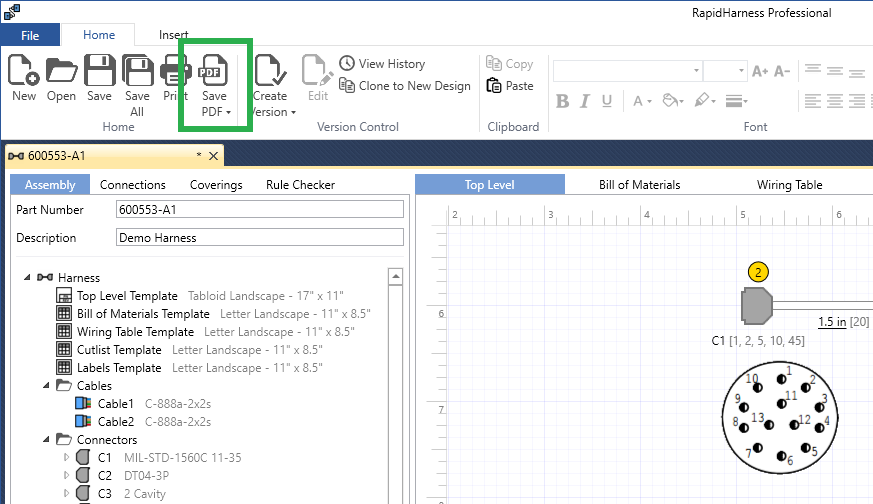
Task: Open the font family combo box
Action: [x=627, y=71]
